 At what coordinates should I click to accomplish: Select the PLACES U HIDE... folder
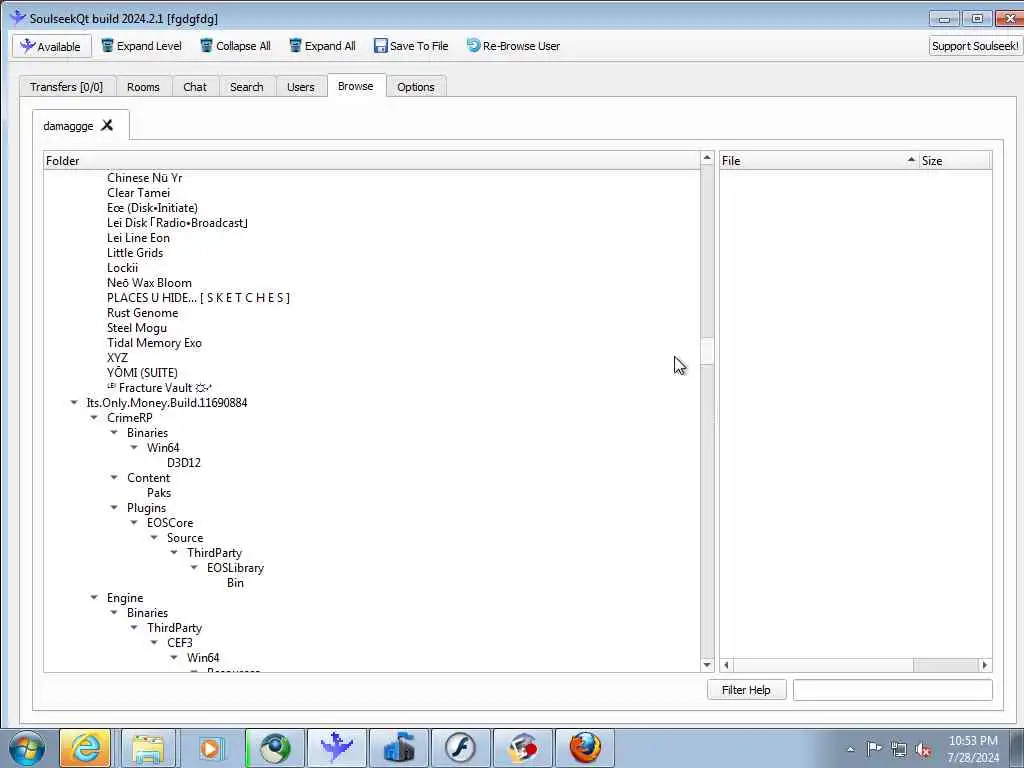point(198,298)
